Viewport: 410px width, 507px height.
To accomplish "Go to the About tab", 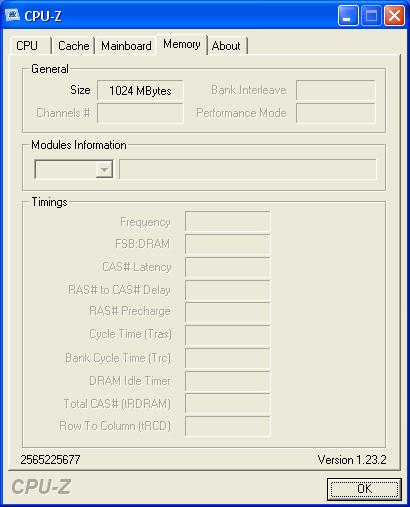I will coord(226,46).
